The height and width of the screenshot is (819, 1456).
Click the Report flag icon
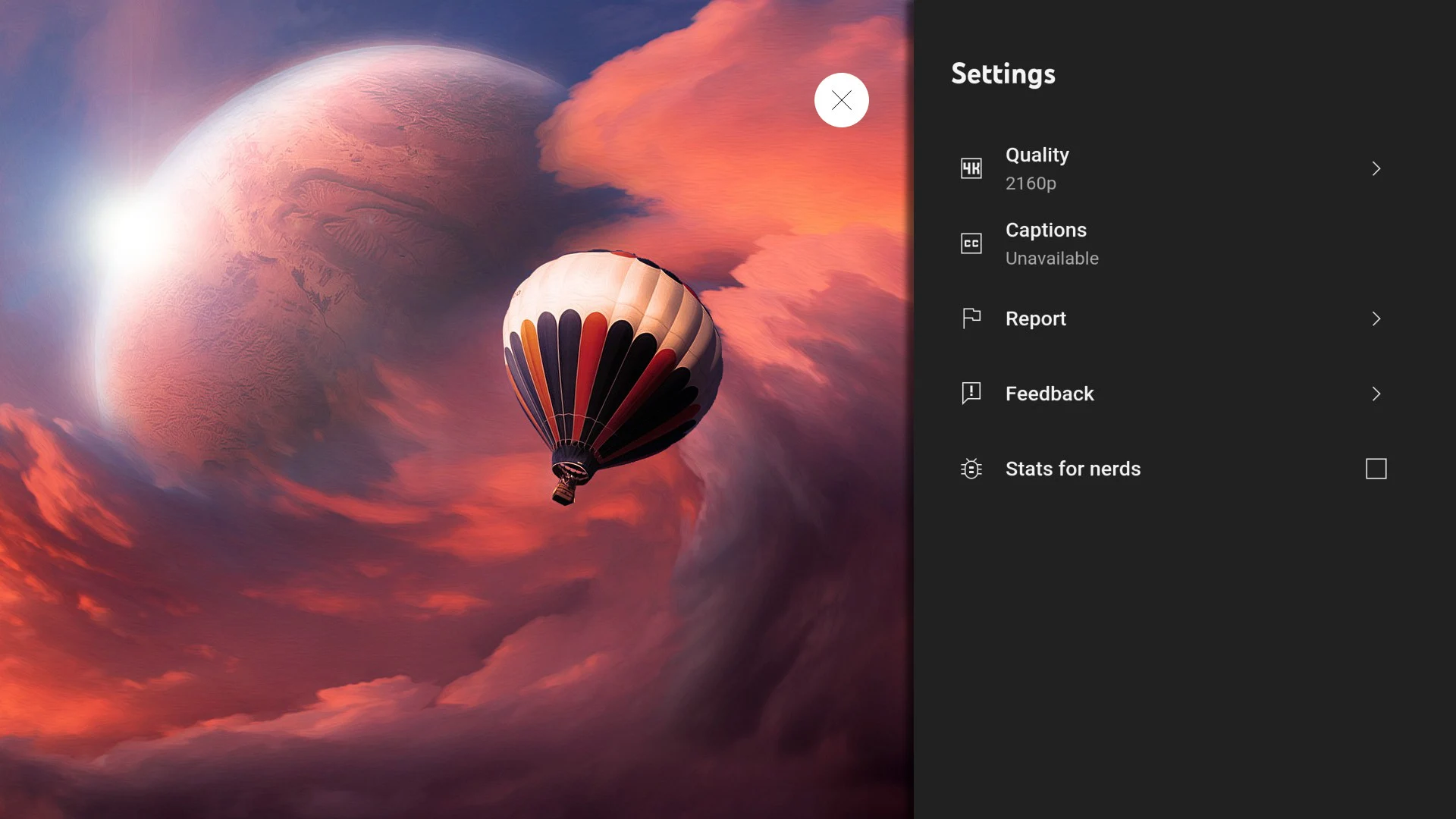click(971, 318)
